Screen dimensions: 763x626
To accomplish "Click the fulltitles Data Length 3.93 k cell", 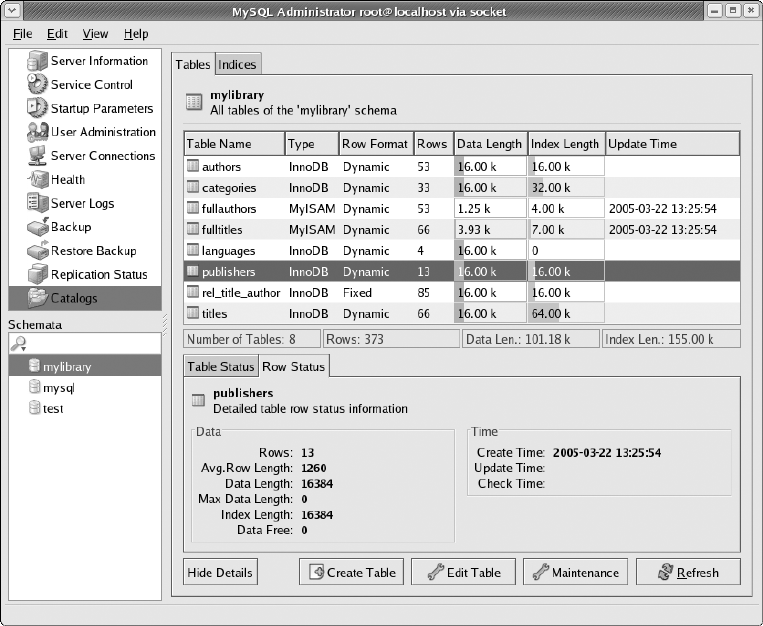I will tap(490, 229).
